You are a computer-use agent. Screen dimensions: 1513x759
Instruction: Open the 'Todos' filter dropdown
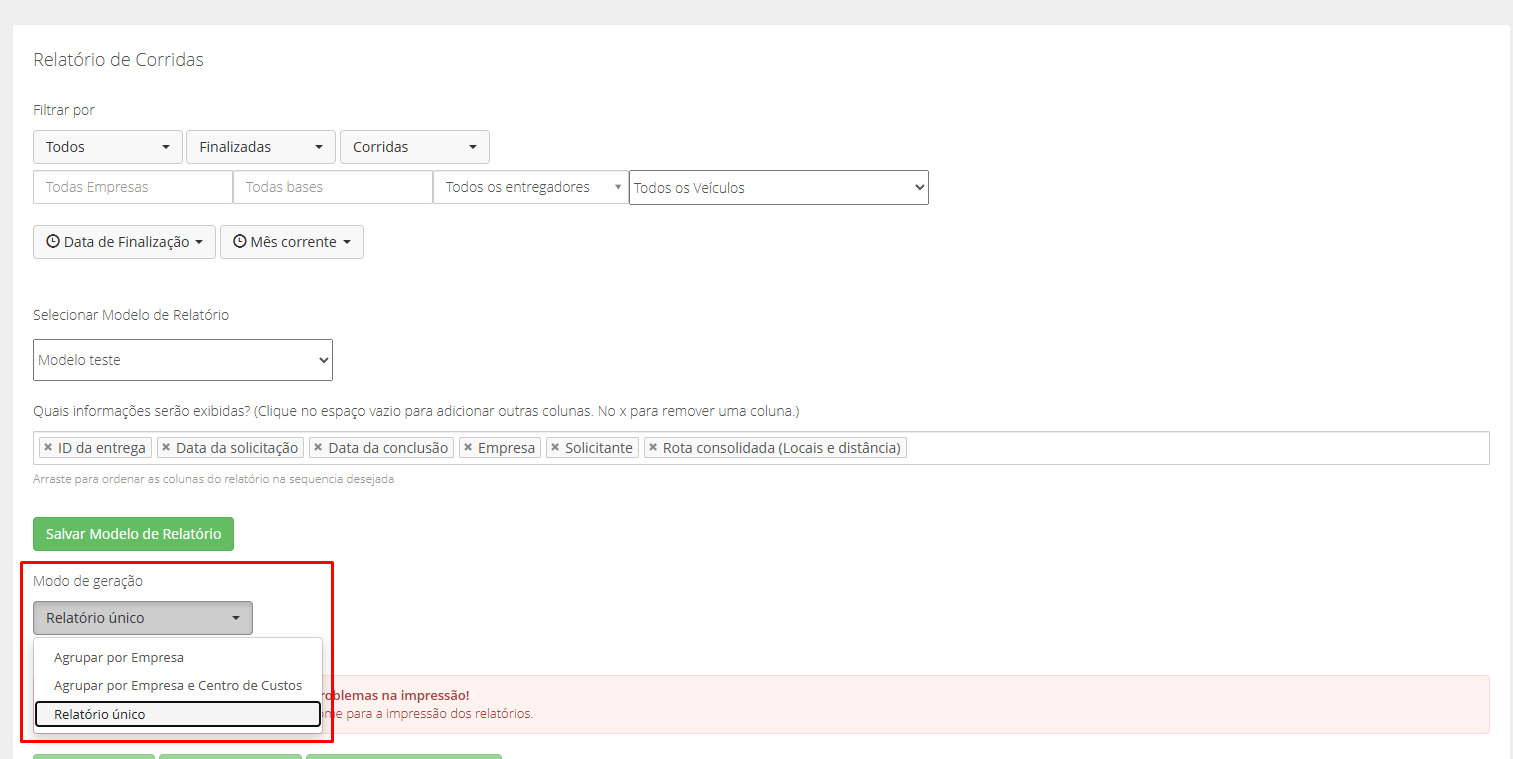coord(108,147)
